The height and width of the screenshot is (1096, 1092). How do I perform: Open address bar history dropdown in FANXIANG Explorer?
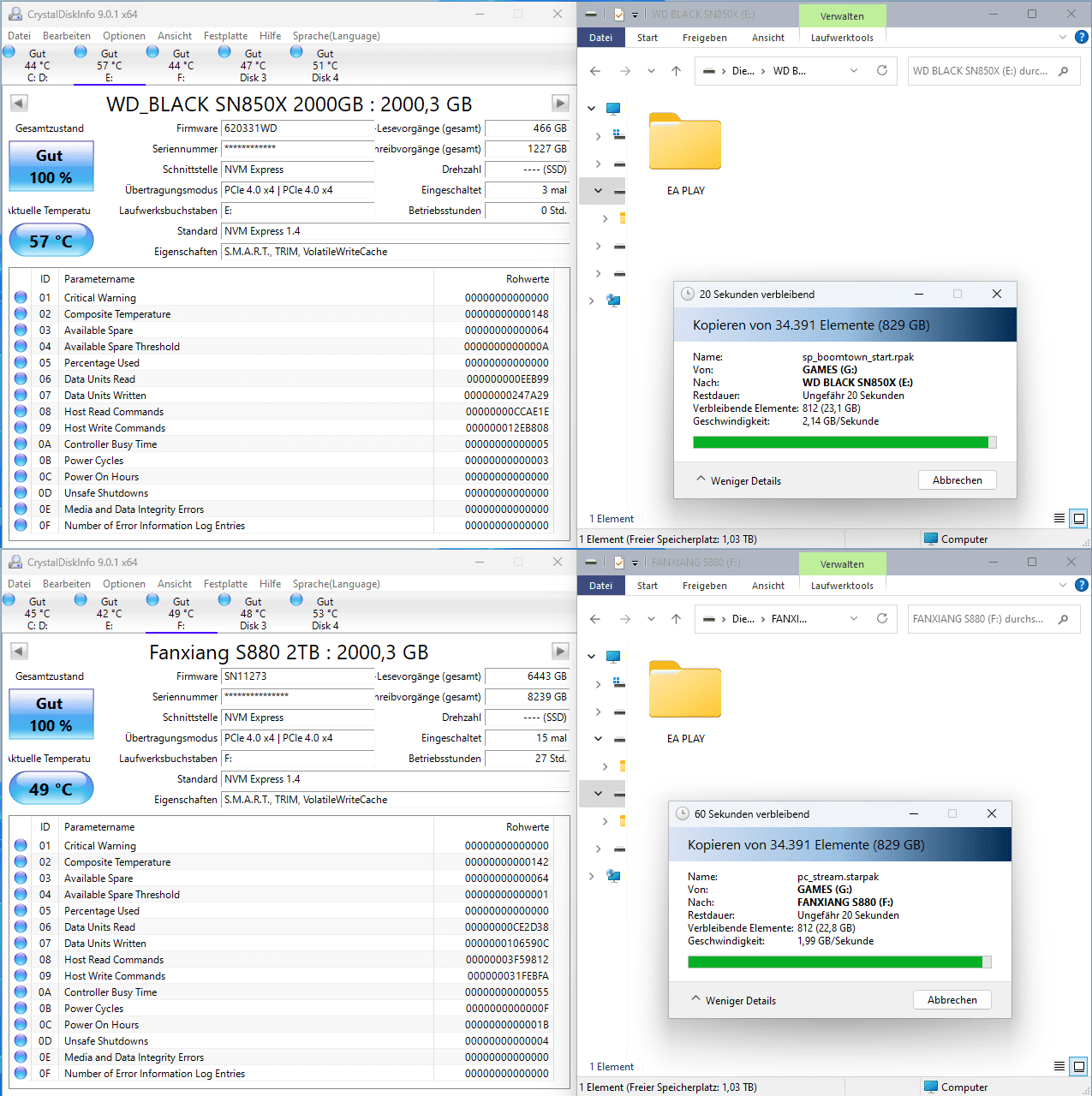pyautogui.click(x=854, y=619)
